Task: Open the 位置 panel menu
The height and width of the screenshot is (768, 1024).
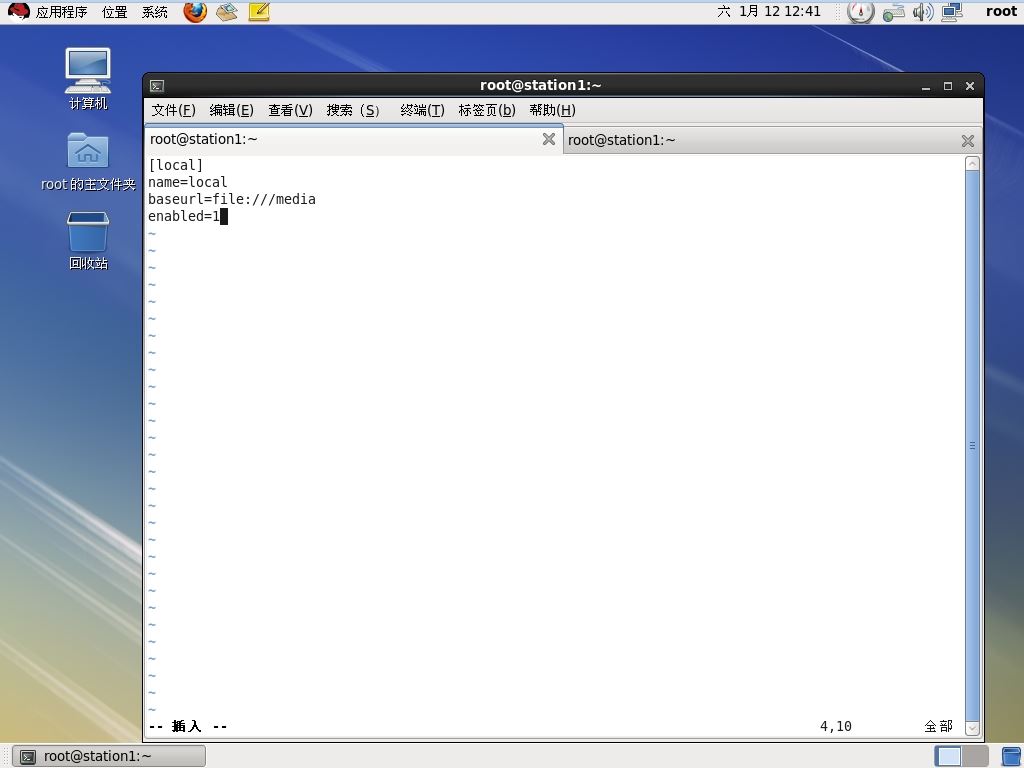Action: (x=114, y=12)
